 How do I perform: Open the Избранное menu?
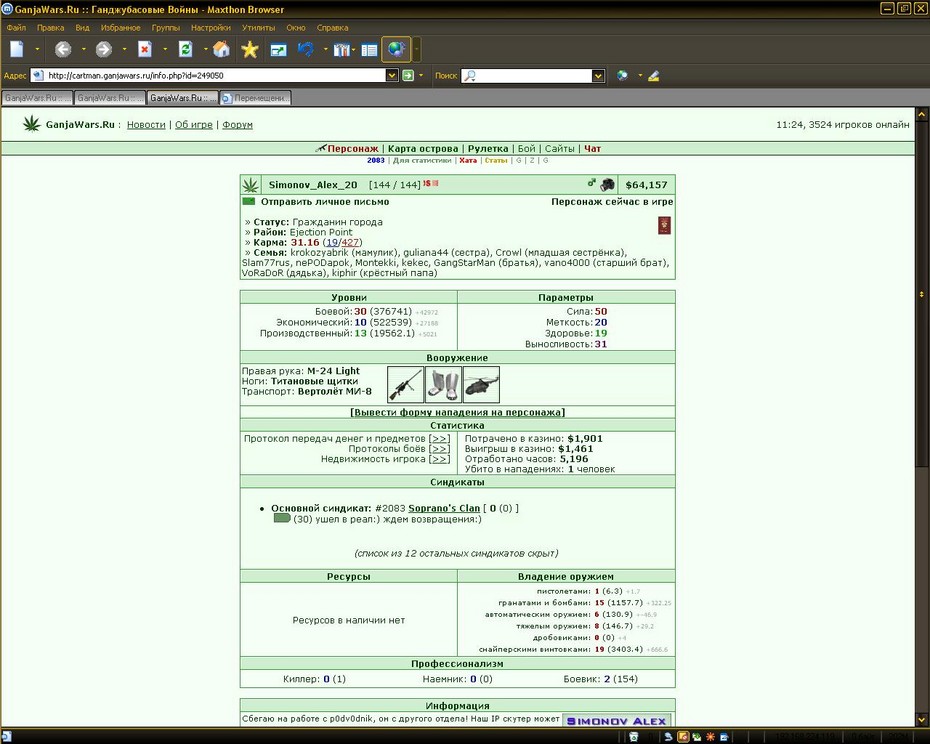coord(120,28)
